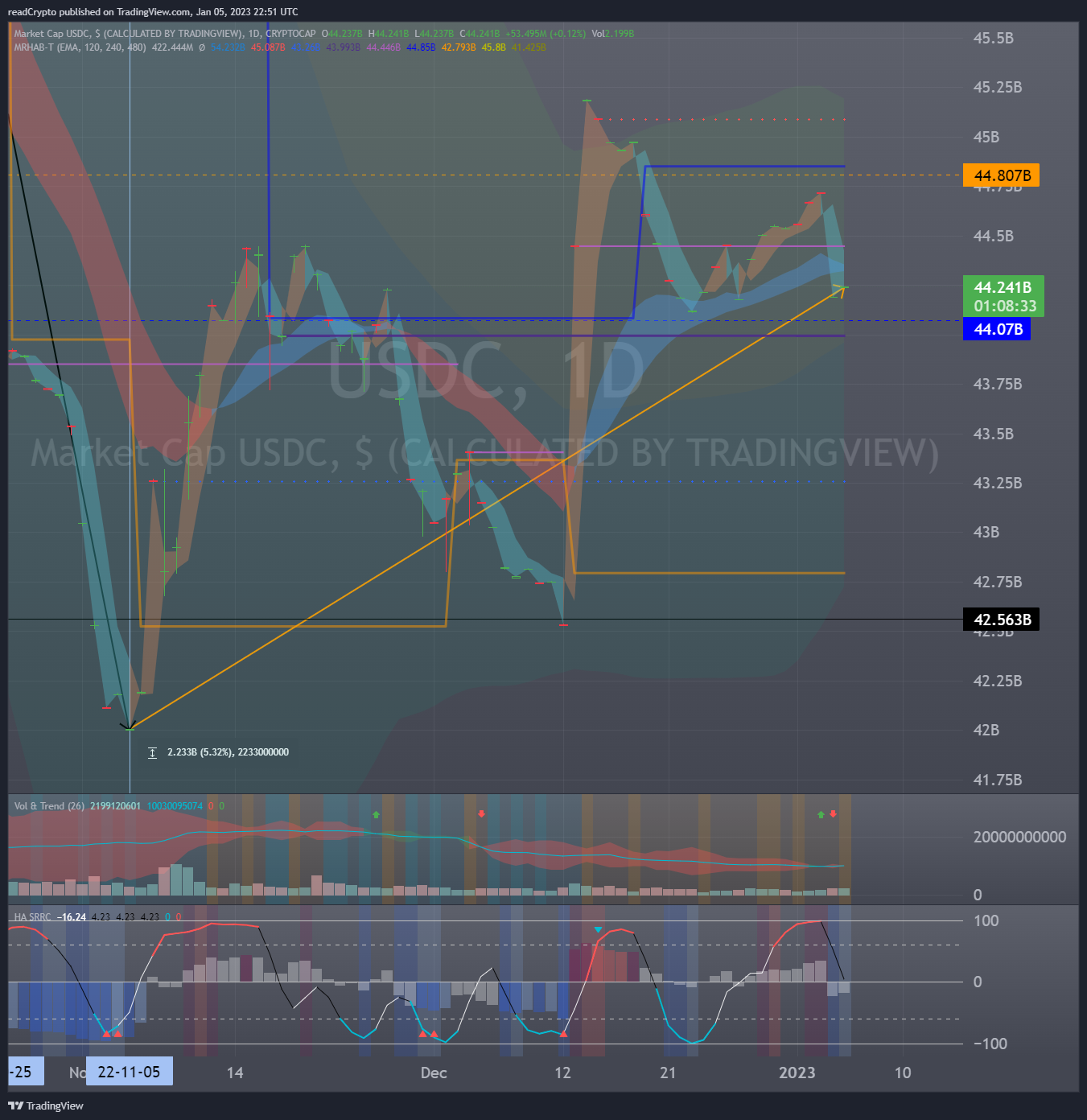Click the Dec label on time axis
The image size is (1087, 1120).
(x=434, y=1073)
